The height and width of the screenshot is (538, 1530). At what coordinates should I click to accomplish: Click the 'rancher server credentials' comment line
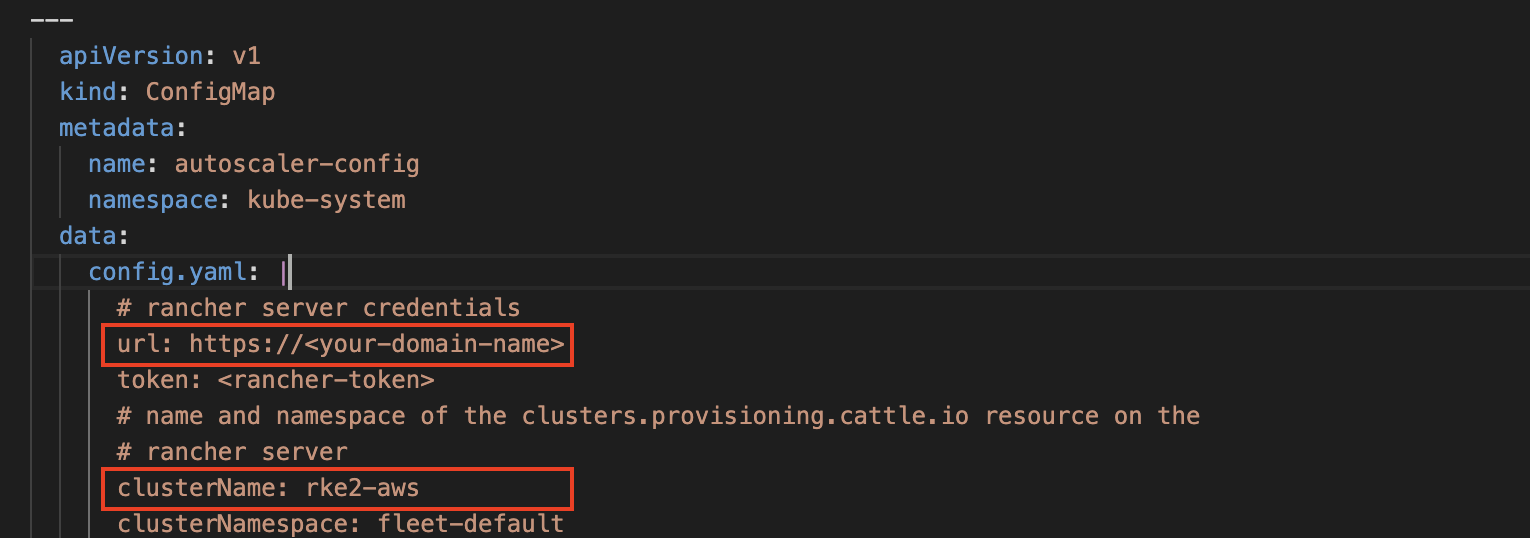[x=319, y=308]
